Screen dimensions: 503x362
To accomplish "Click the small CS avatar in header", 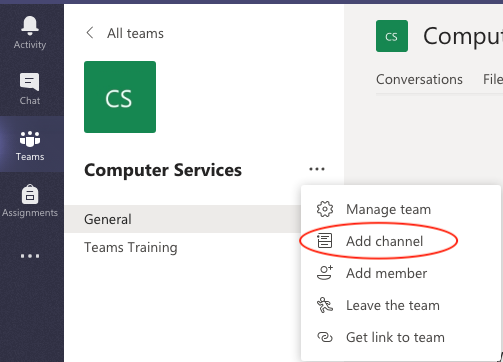I will [x=392, y=36].
